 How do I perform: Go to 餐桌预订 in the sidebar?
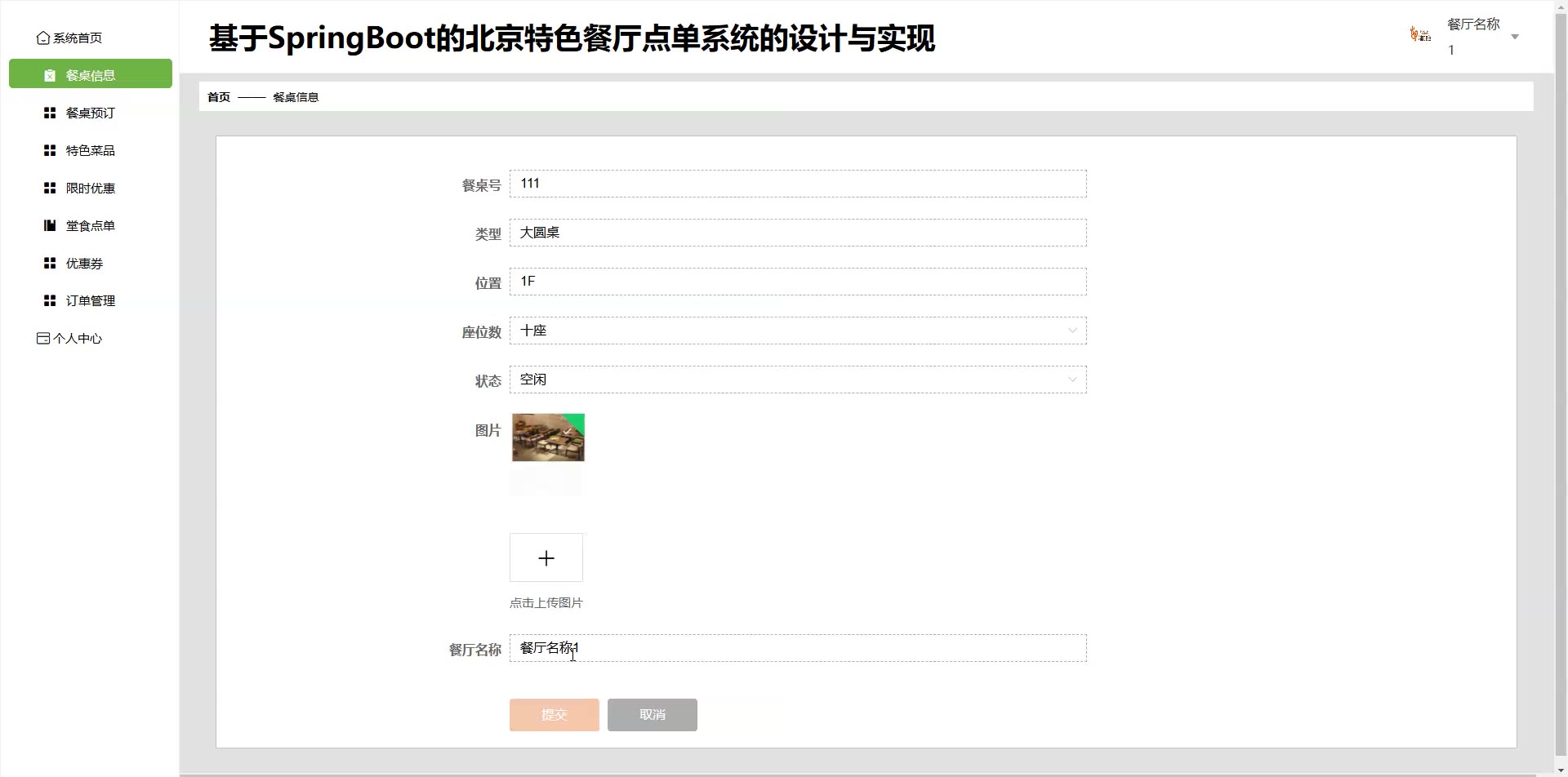tap(91, 113)
